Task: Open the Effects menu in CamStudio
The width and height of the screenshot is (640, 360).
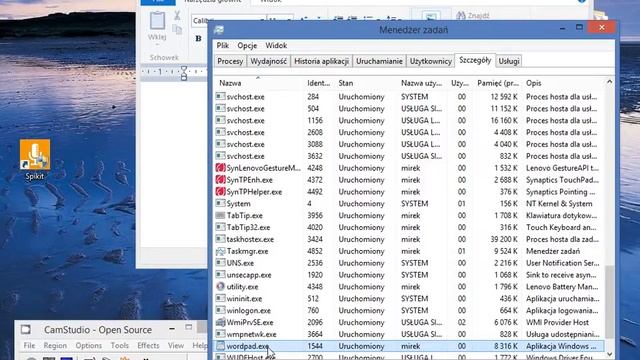Action: point(148,345)
